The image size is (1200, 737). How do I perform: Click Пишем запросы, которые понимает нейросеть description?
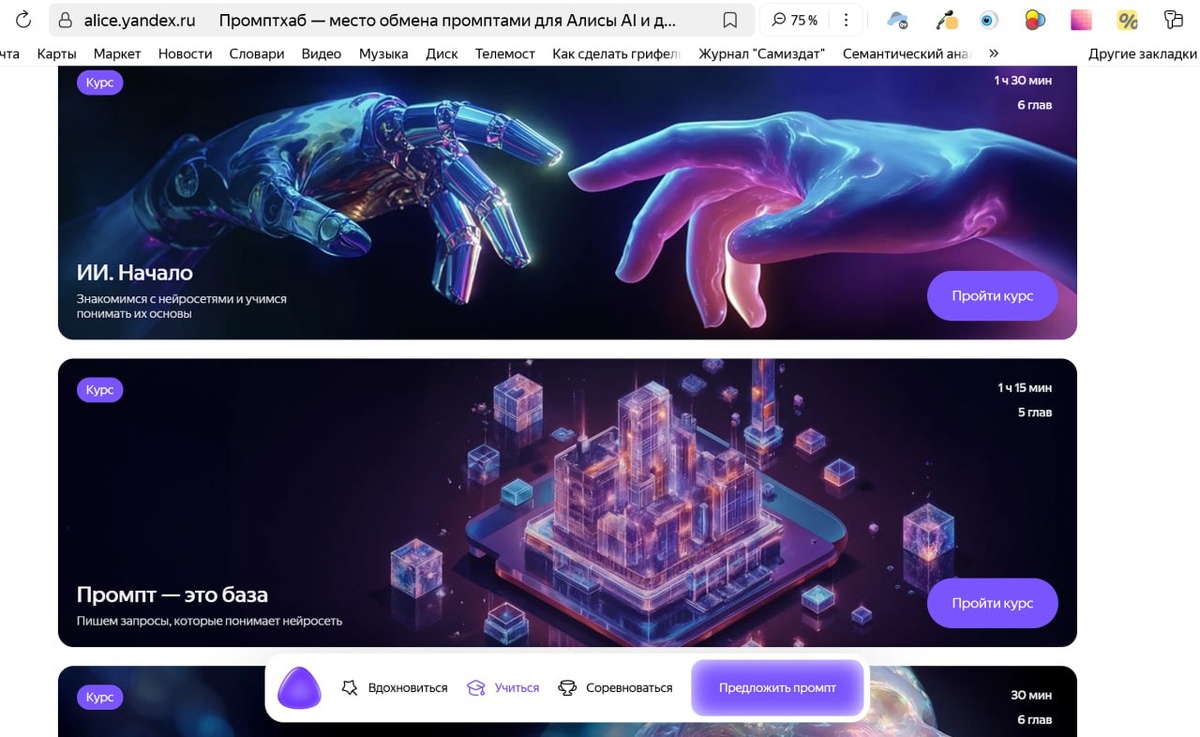point(209,621)
